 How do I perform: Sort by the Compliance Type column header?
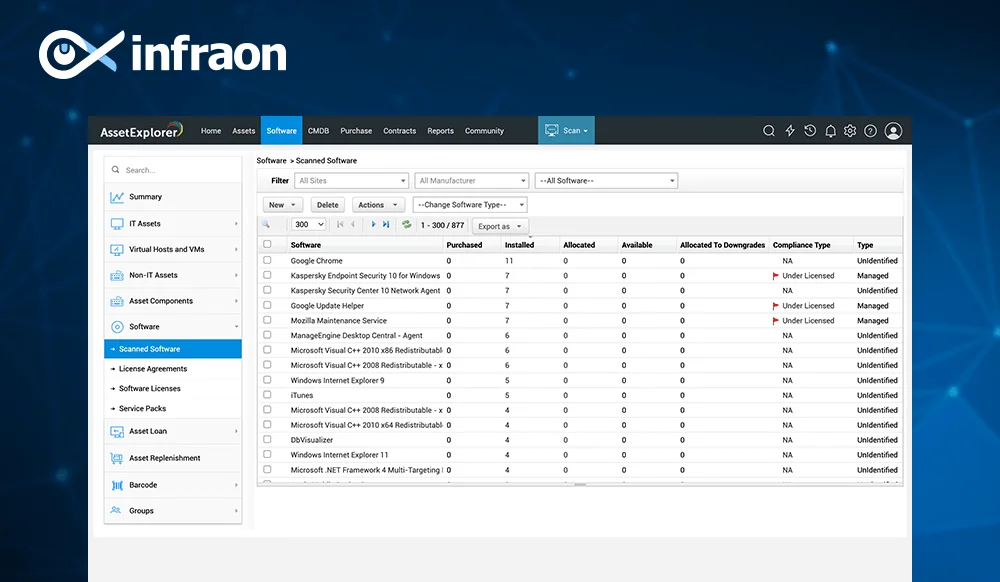coord(802,245)
